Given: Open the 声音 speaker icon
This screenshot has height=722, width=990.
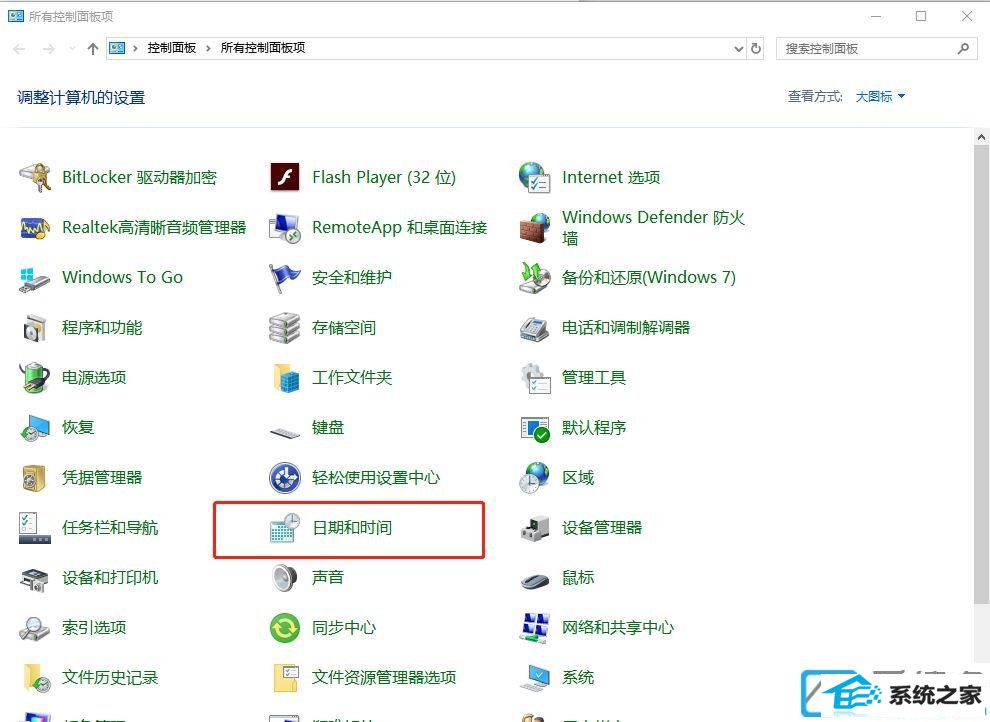Looking at the screenshot, I should pos(285,577).
